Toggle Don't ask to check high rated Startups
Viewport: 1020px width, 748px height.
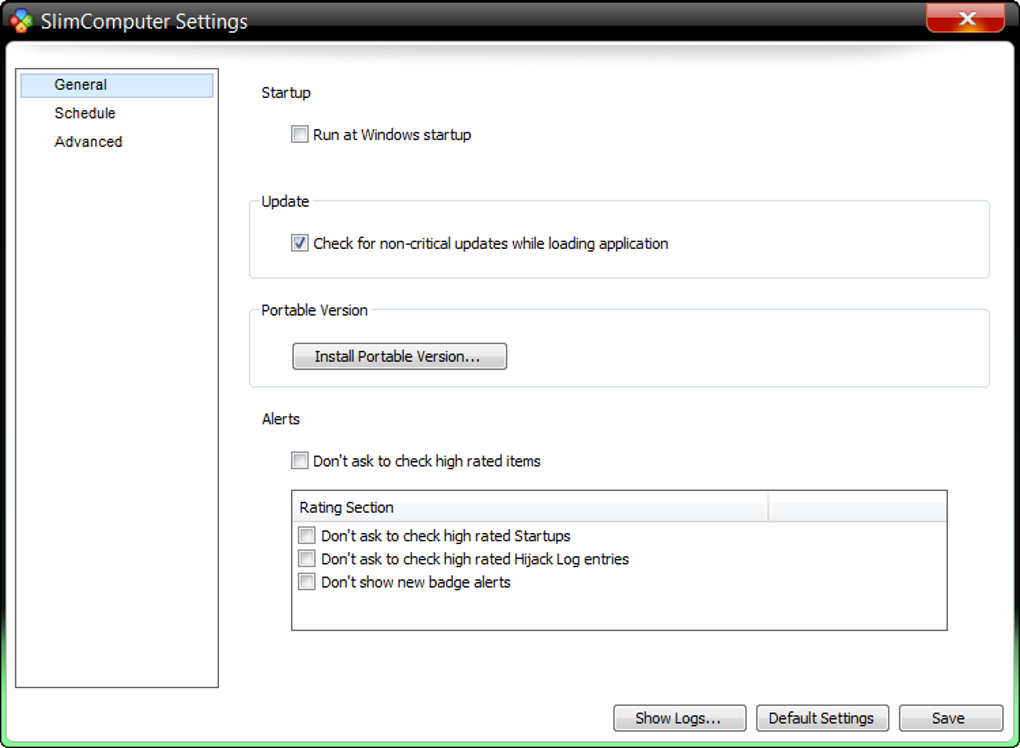(x=306, y=535)
